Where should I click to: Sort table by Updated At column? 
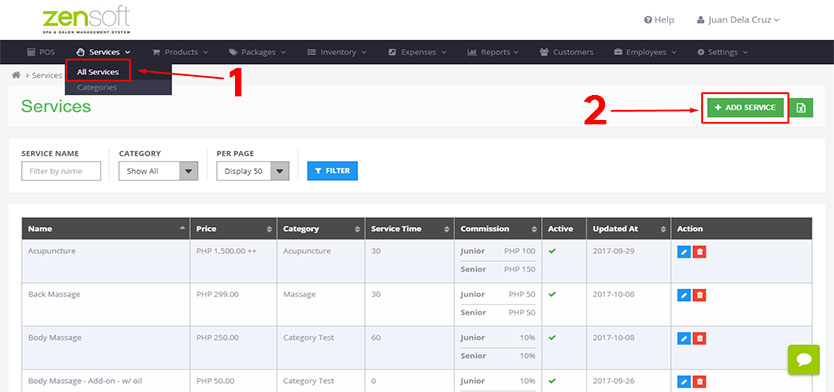[x=629, y=229]
